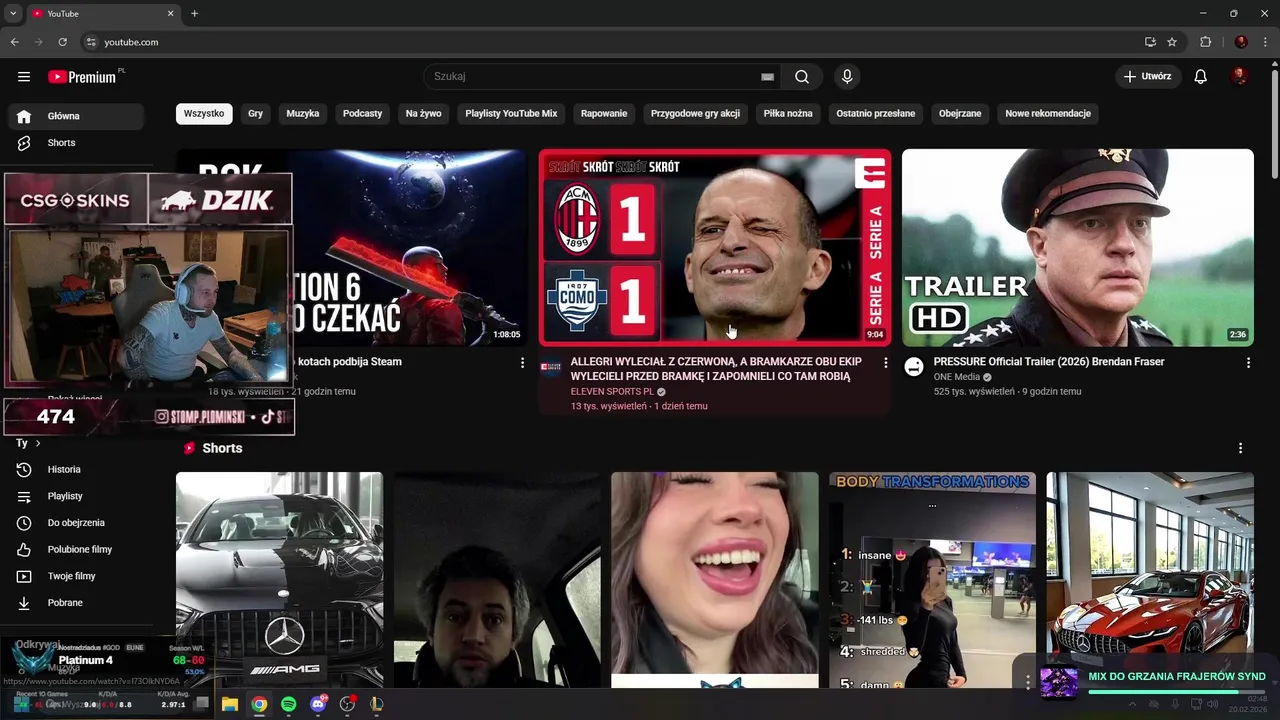Reload the page with the refresh icon
The width and height of the screenshot is (1280, 720).
click(x=62, y=42)
